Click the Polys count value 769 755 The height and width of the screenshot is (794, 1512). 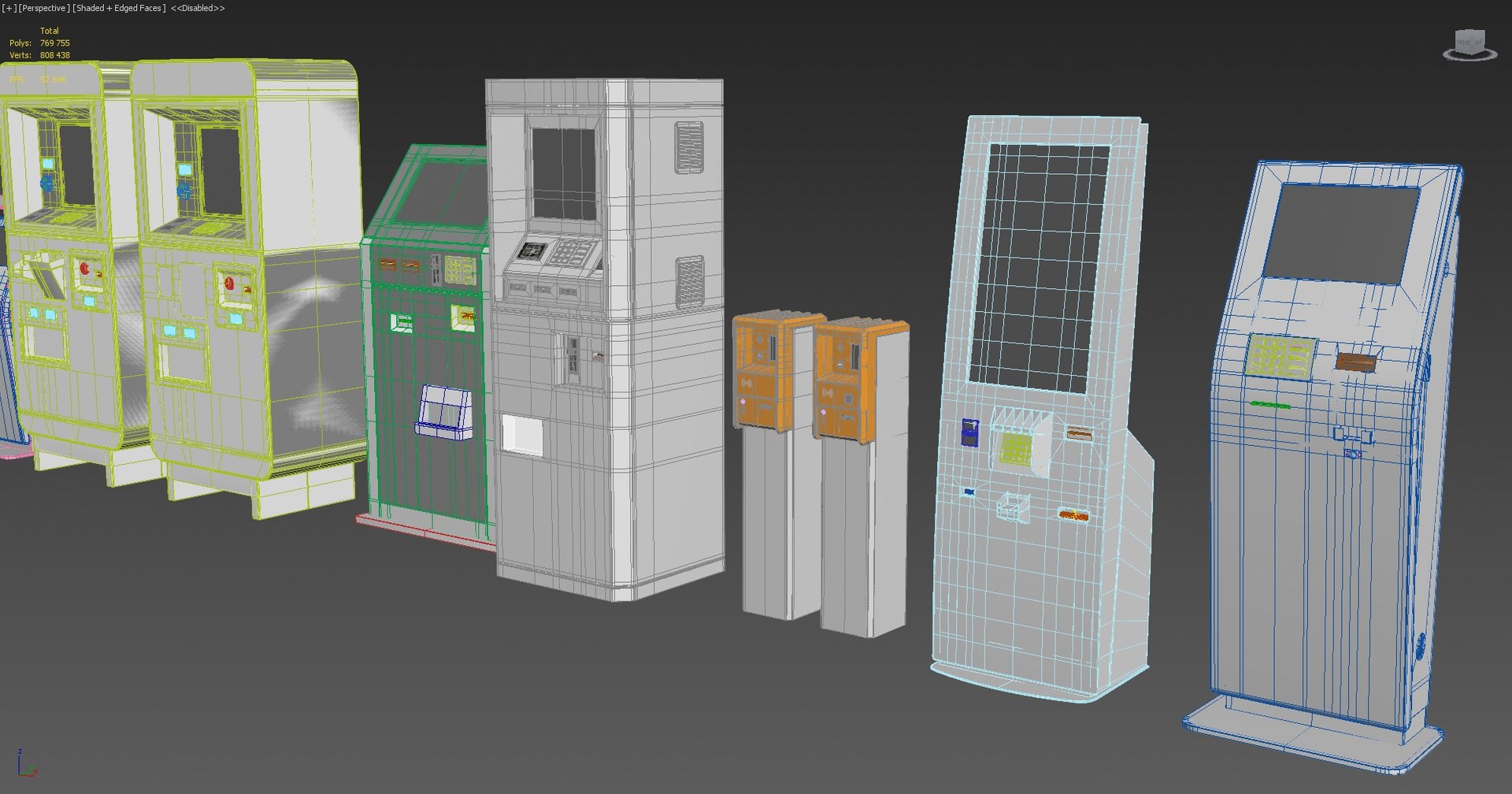coord(55,43)
